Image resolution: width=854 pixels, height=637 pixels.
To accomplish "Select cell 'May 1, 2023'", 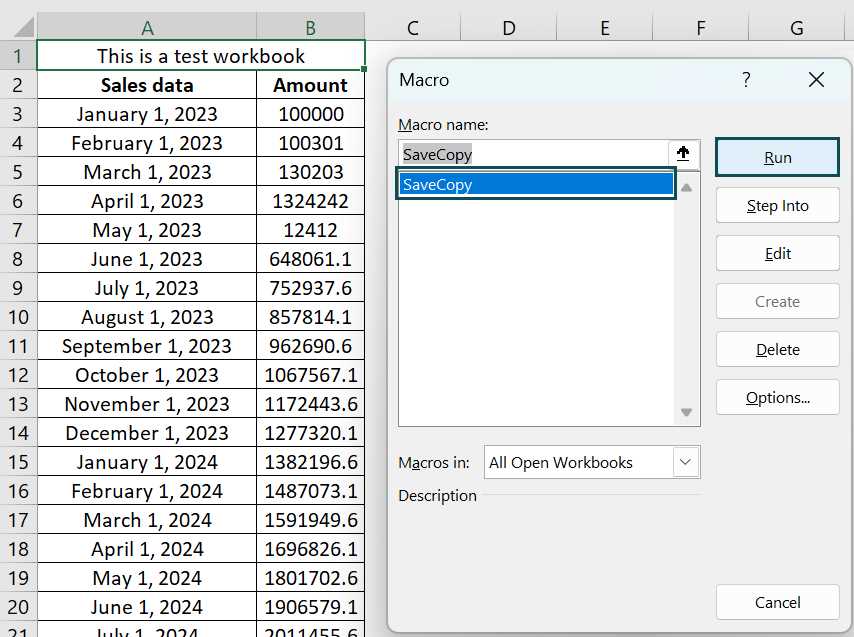I will click(147, 230).
